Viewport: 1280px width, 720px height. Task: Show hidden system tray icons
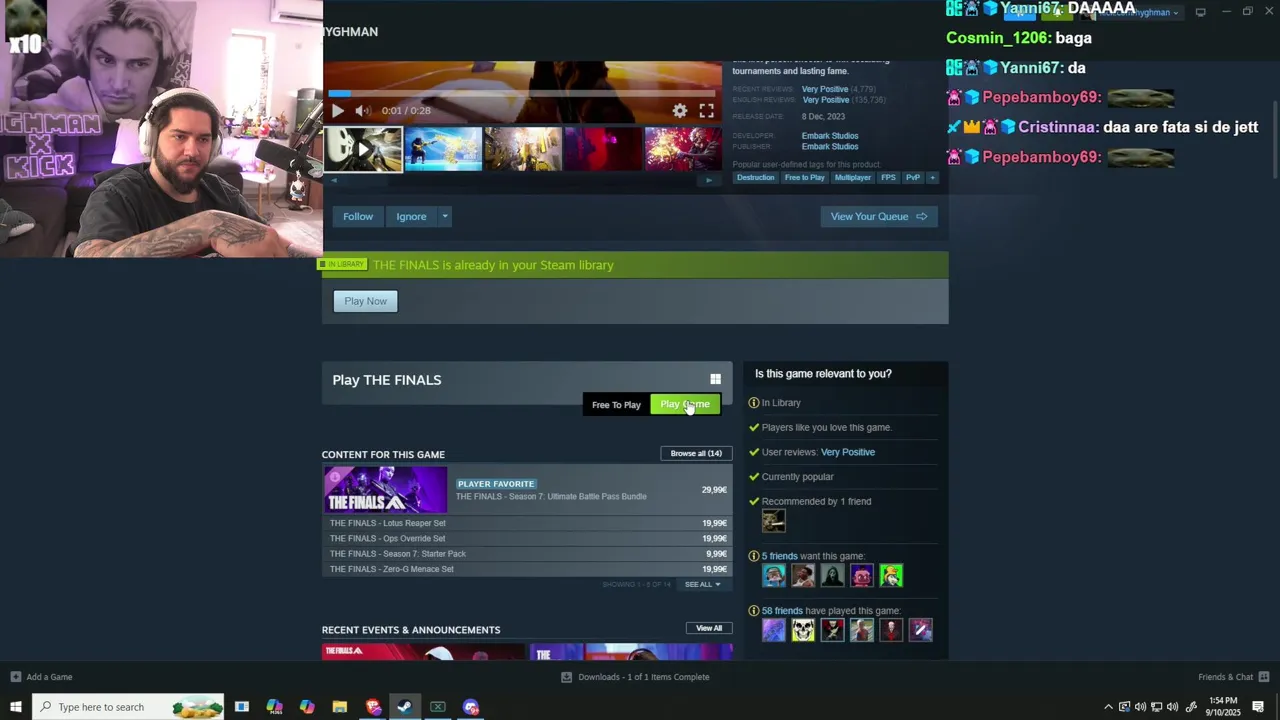pyautogui.click(x=1108, y=707)
